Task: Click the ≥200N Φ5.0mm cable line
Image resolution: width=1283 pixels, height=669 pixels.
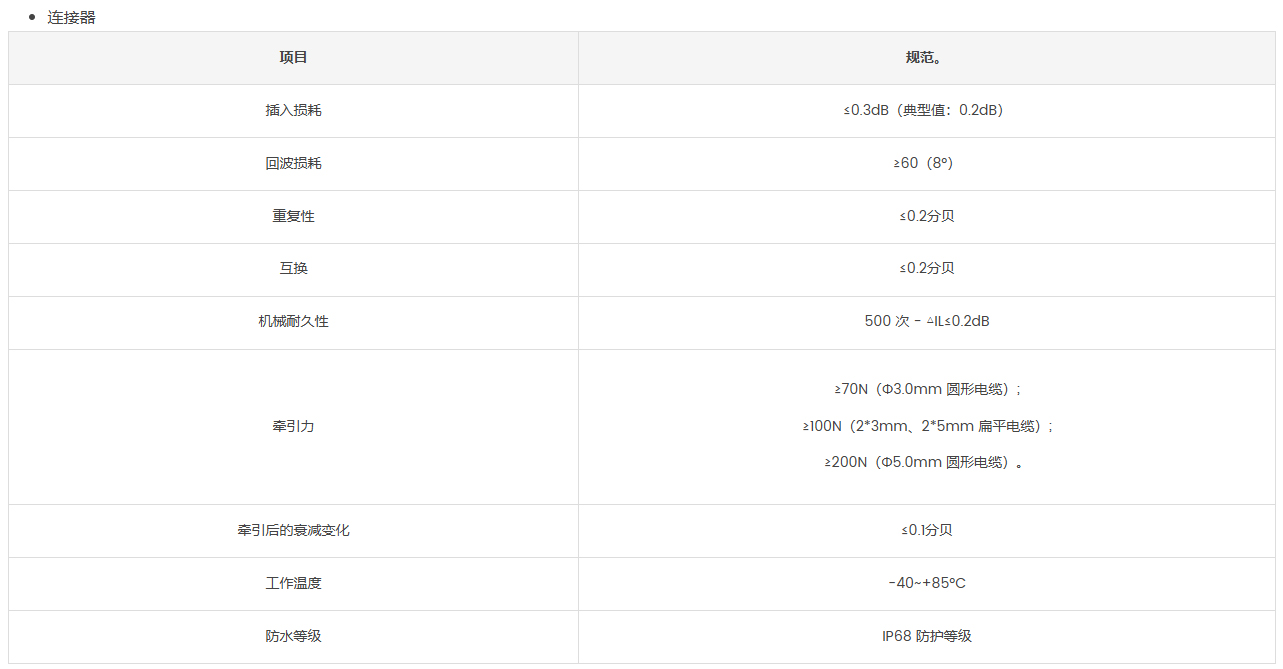Action: pos(926,463)
